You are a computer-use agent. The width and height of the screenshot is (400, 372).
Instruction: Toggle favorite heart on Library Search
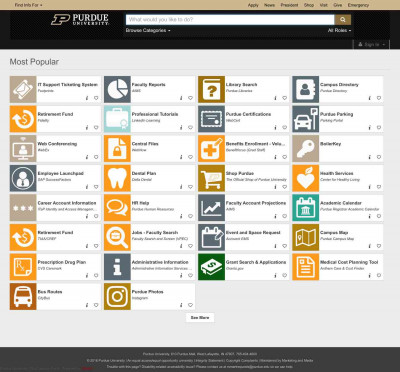click(x=285, y=98)
